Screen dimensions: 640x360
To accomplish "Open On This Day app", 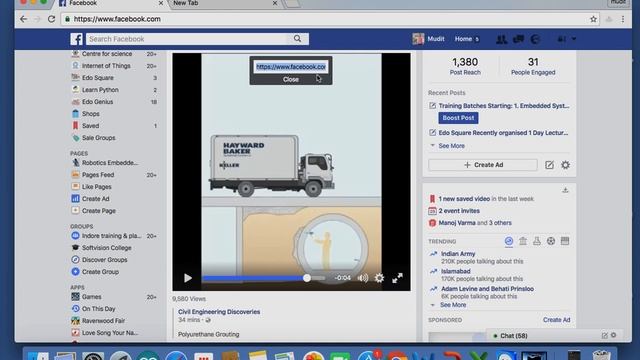I will [x=98, y=309].
